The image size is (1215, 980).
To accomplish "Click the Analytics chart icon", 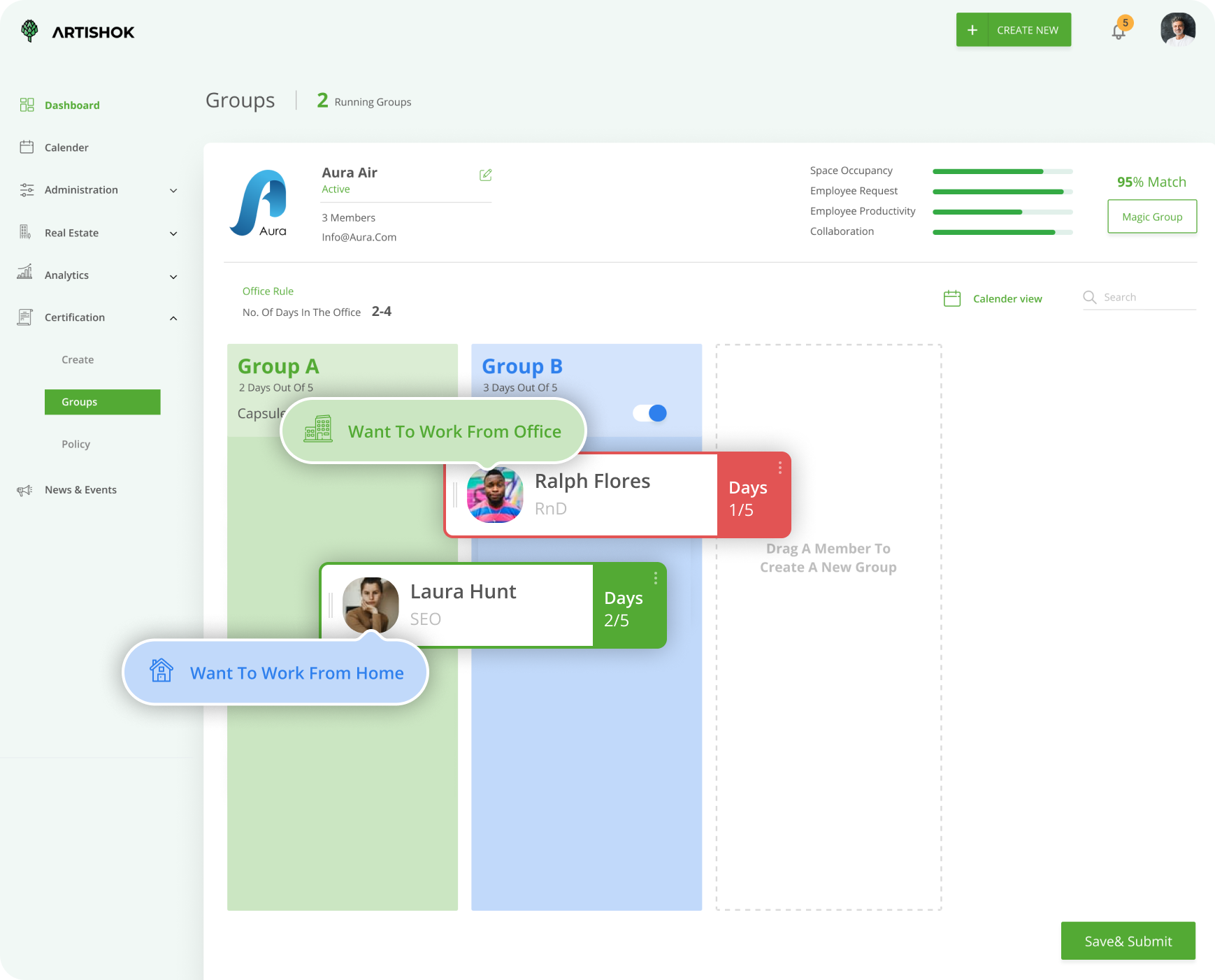I will [x=25, y=272].
